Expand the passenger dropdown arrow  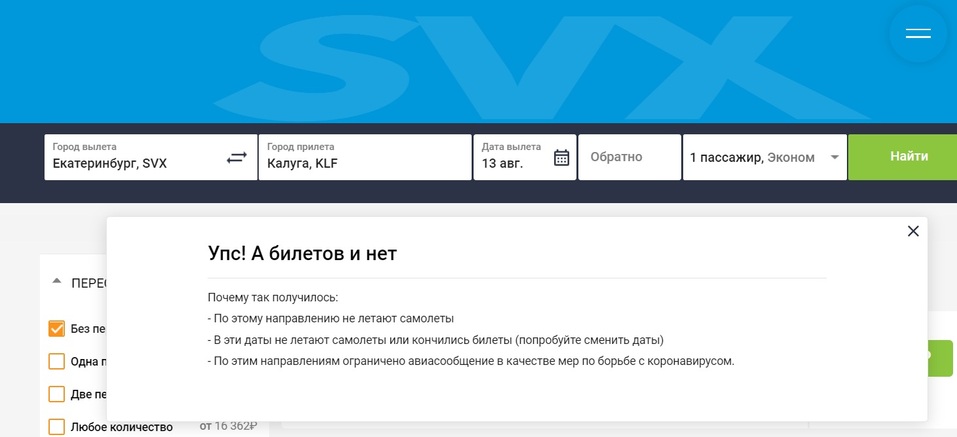coord(834,158)
